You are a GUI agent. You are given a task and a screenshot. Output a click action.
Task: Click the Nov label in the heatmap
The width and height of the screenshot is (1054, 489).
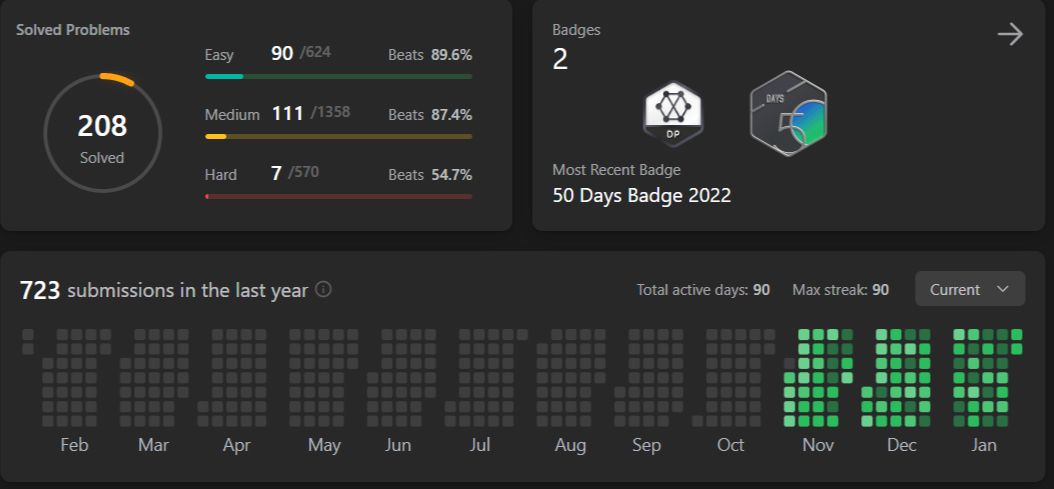[818, 445]
